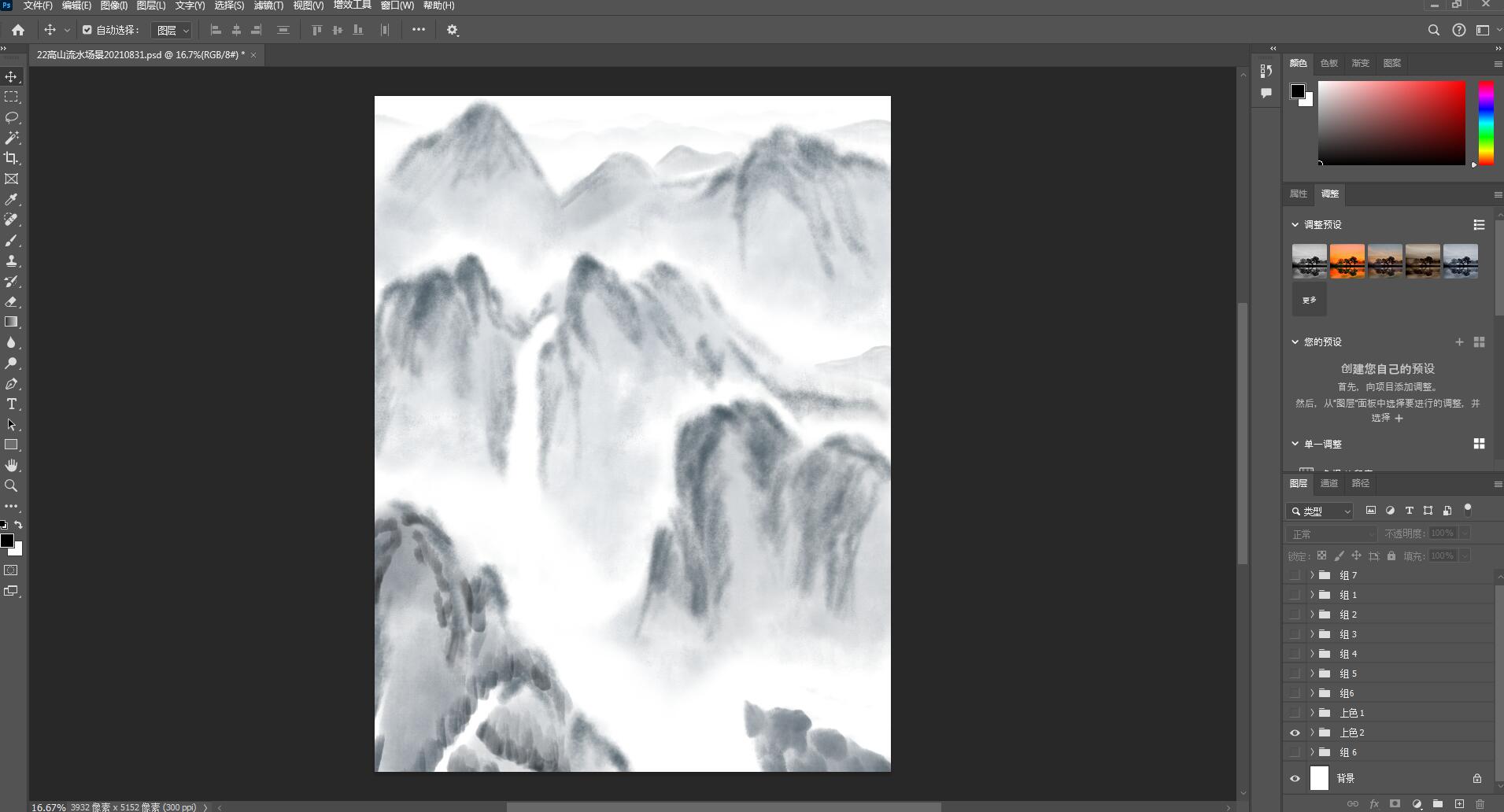1504x812 pixels.
Task: Close the 22高山流水场景 document tab
Action: tap(253, 55)
